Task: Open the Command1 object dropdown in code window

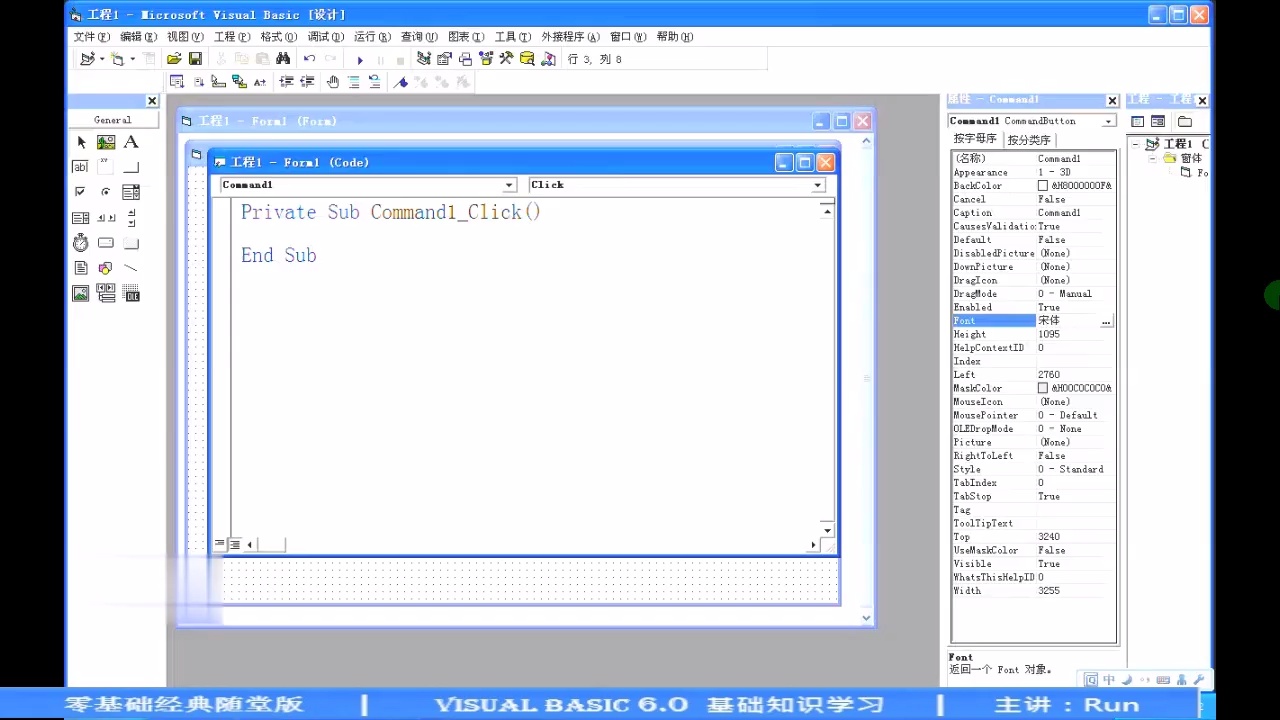Action: (x=508, y=185)
